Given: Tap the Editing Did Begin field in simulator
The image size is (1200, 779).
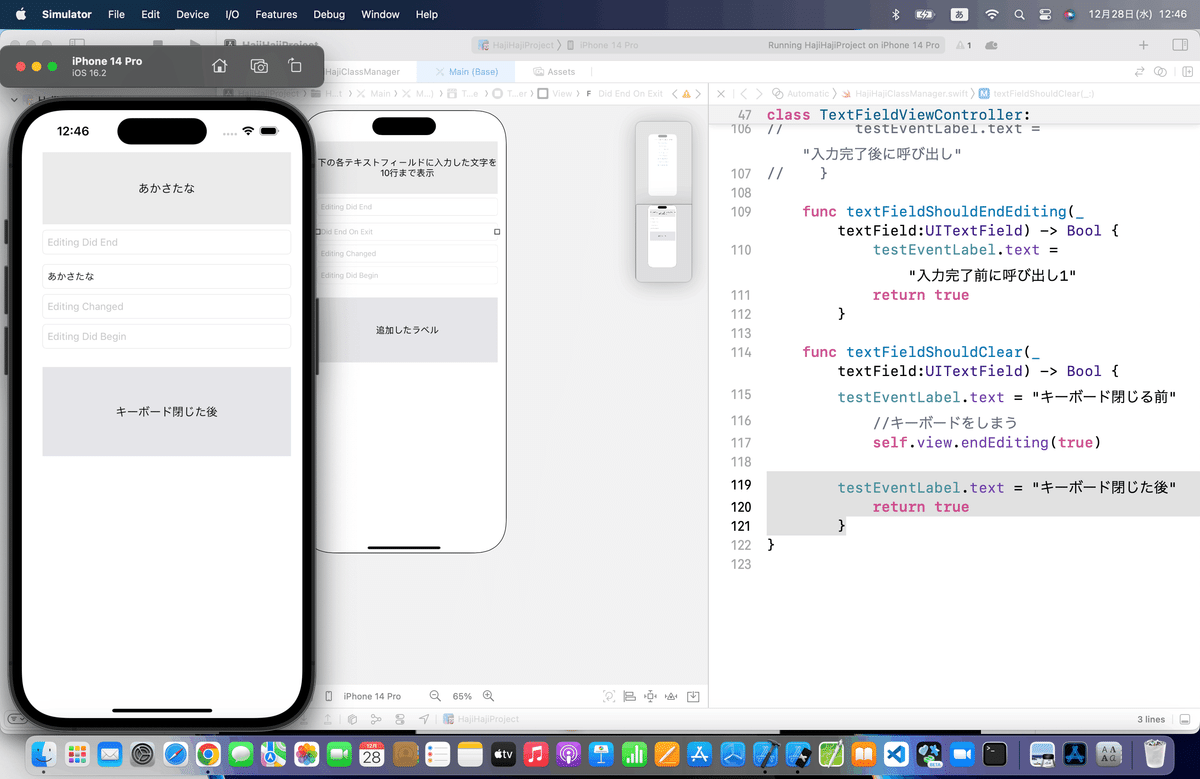Looking at the screenshot, I should click(166, 336).
